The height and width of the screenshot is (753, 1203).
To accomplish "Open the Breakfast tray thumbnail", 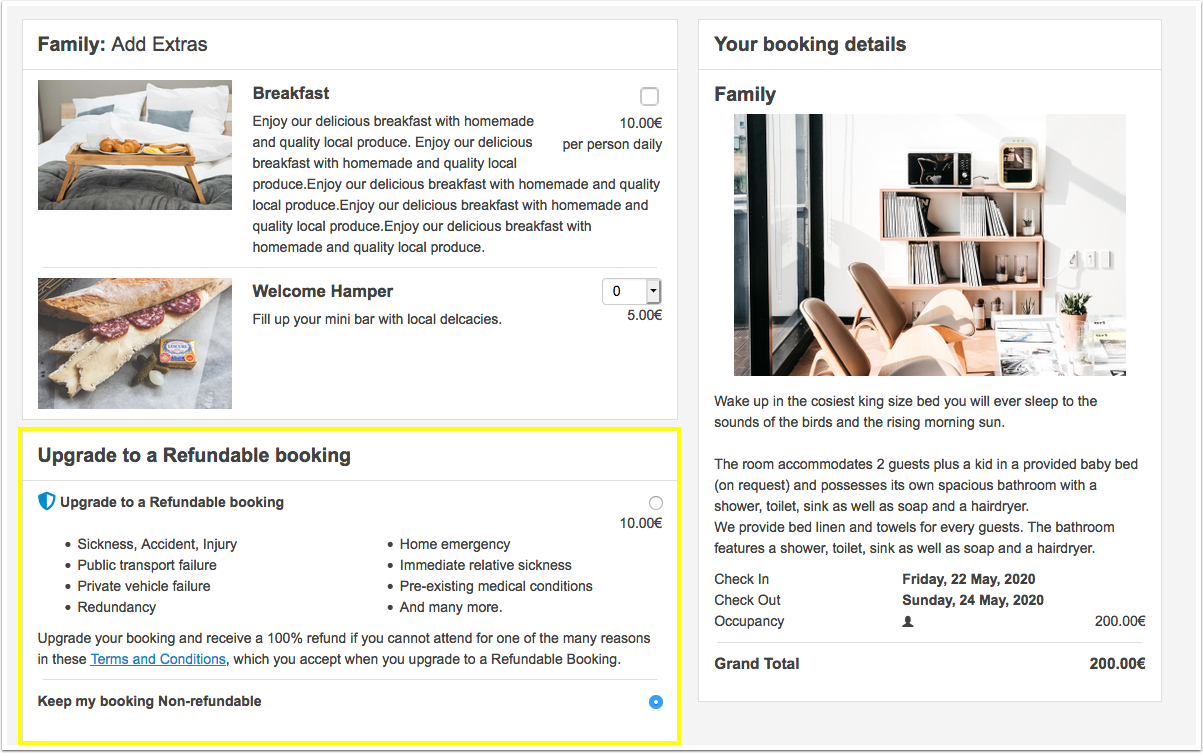I will coord(135,145).
